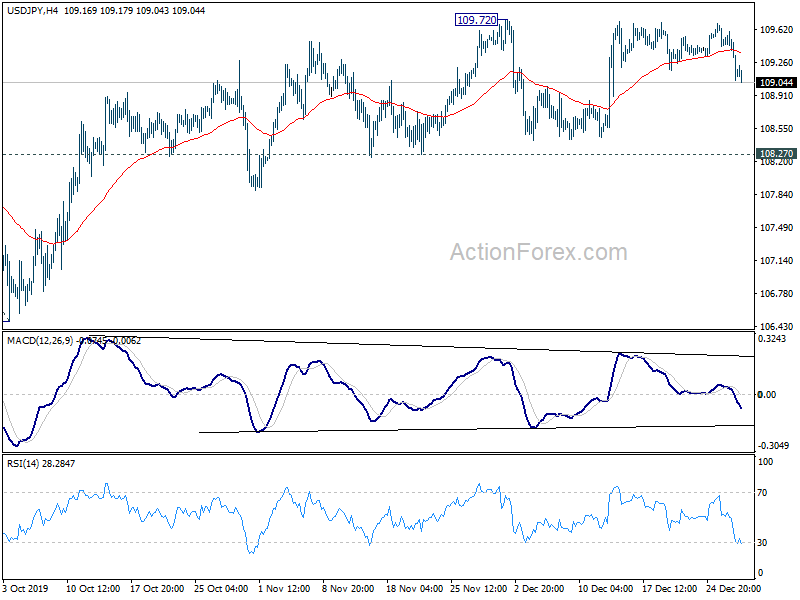Click the 109.620 price axis label
This screenshot has width=800, height=600.
tap(777, 30)
